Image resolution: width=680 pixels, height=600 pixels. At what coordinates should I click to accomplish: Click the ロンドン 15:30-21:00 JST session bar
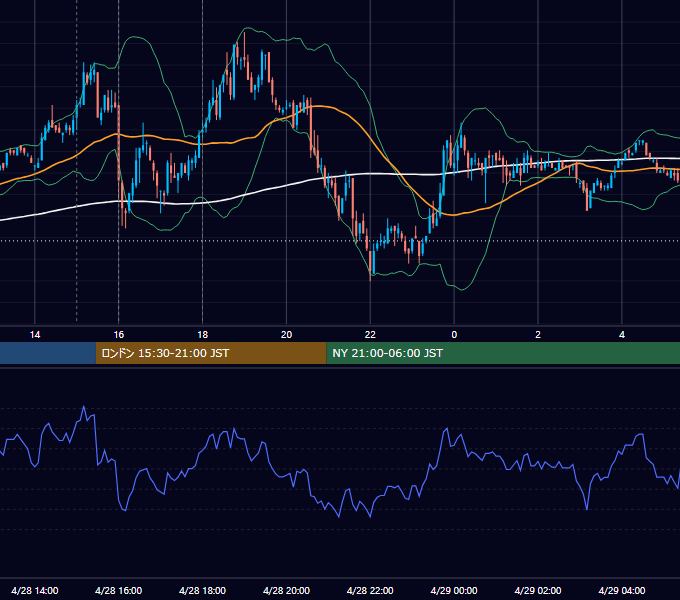211,353
